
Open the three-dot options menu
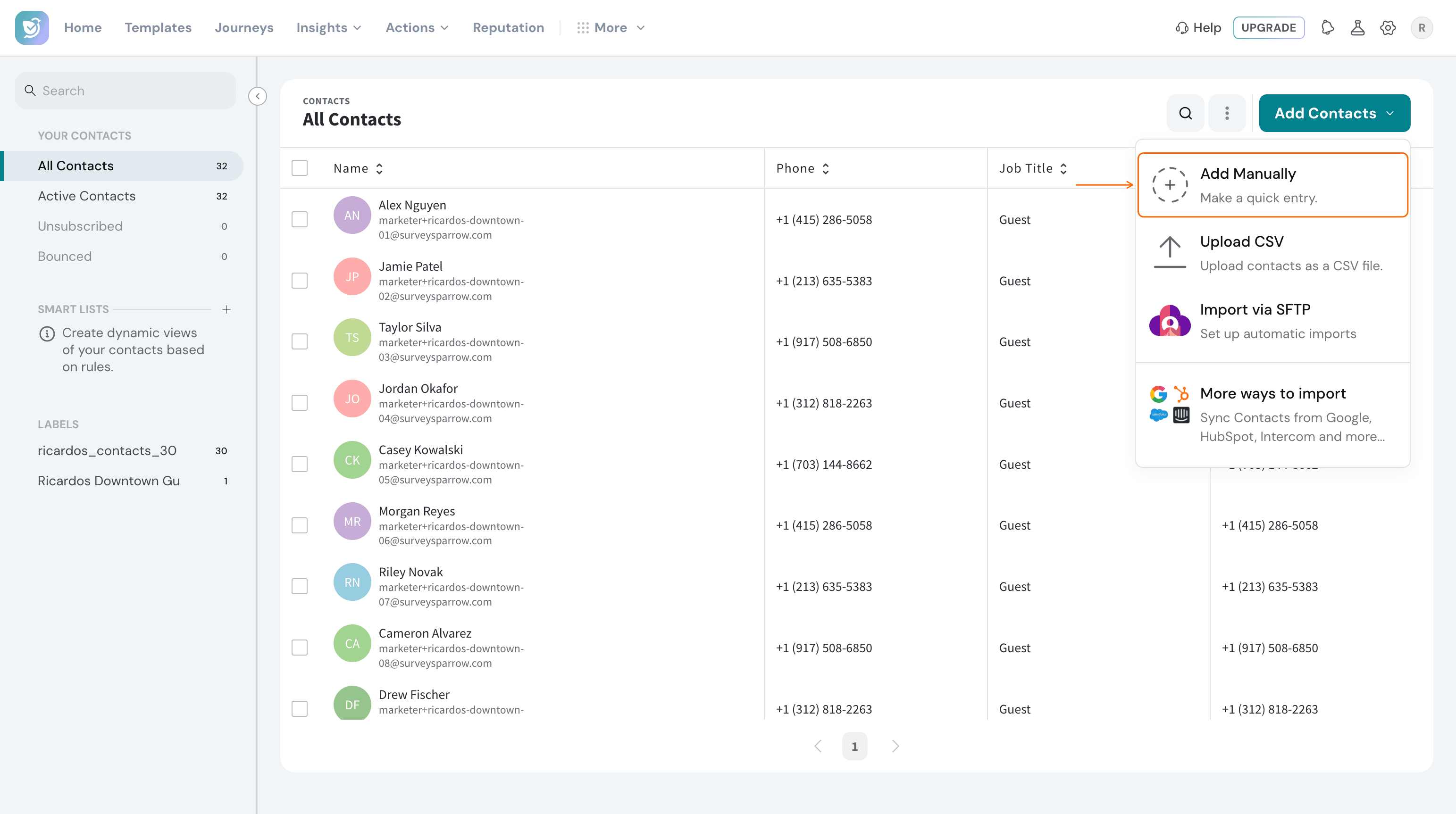(1227, 113)
